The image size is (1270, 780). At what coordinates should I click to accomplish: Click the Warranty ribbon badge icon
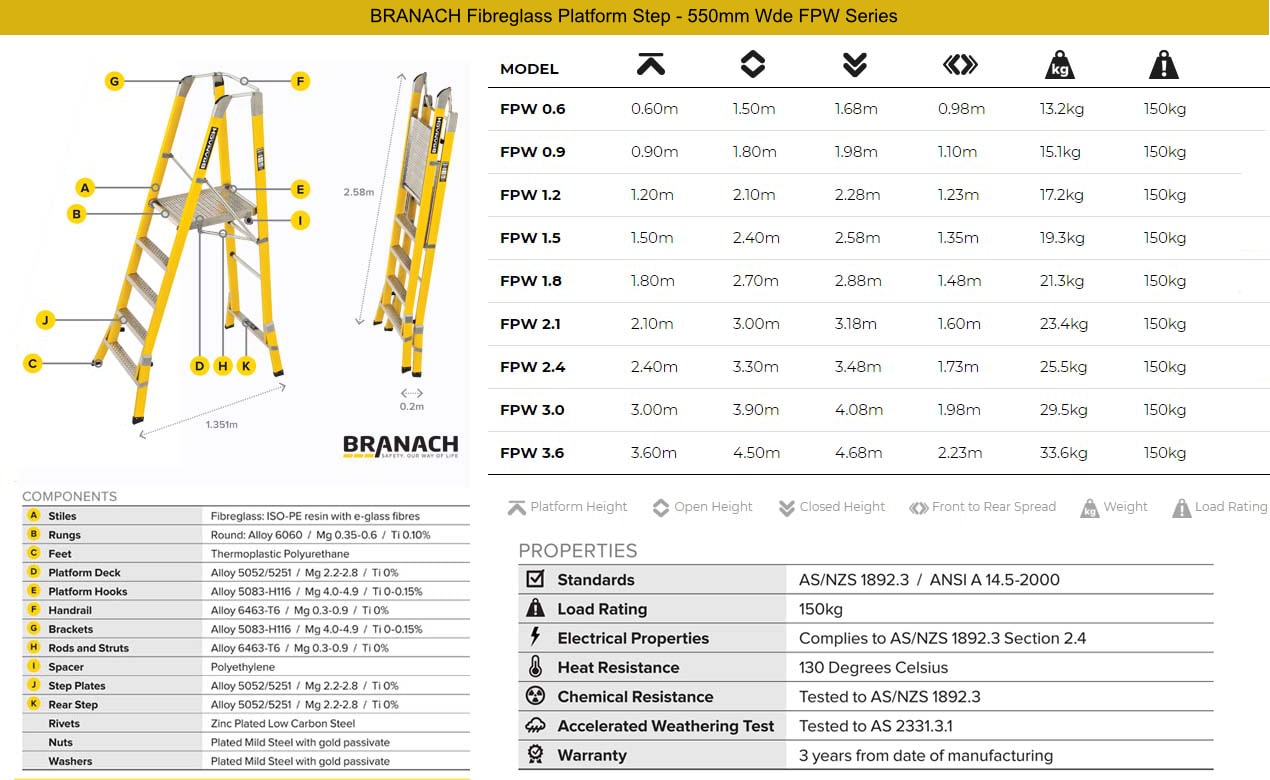pos(535,755)
